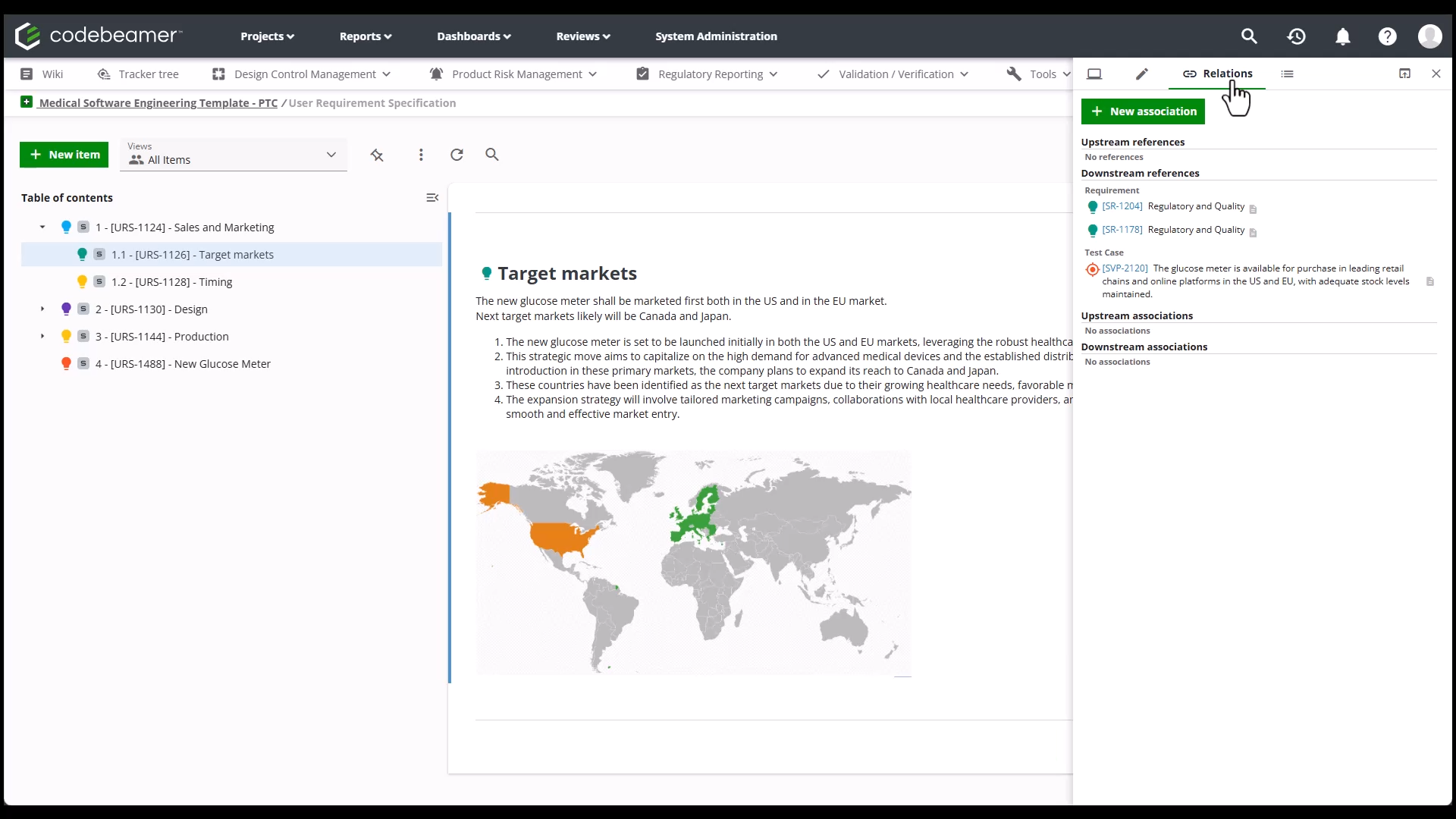Collapse the Sales and Marketing tree node
Image resolution: width=1456 pixels, height=819 pixels.
(x=42, y=227)
